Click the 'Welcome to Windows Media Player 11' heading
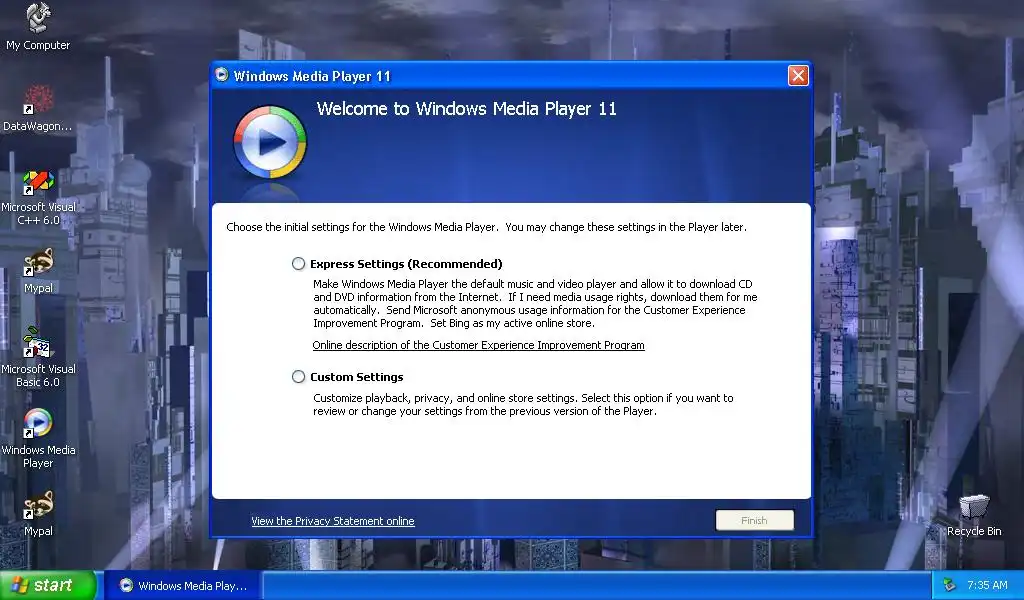The height and width of the screenshot is (600, 1024). pyautogui.click(x=466, y=109)
